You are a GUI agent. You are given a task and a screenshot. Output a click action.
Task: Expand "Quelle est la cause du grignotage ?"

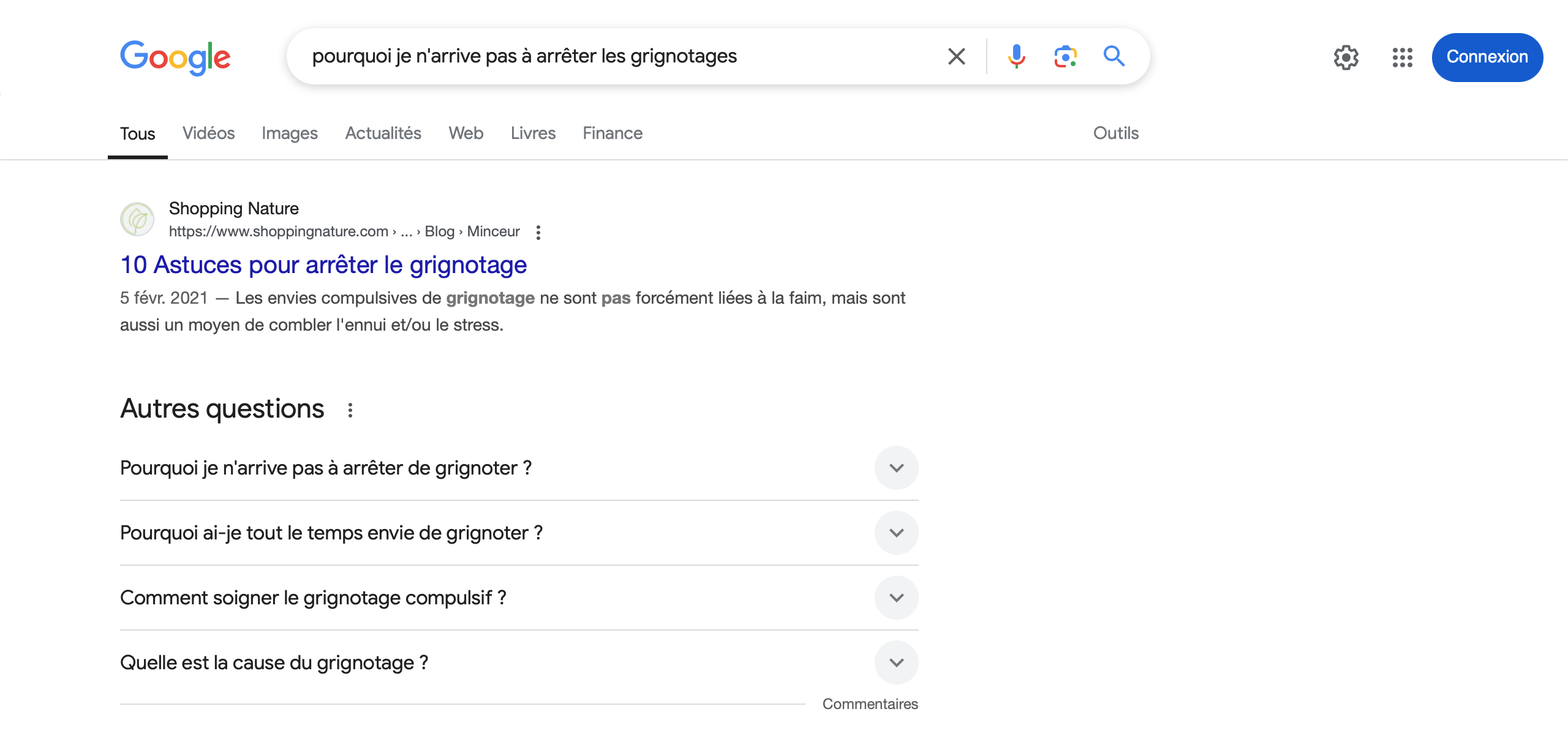[x=519, y=663]
